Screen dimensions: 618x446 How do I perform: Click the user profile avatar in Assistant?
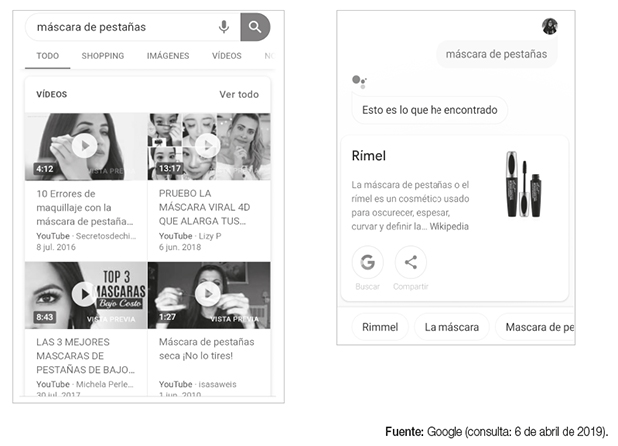550,26
